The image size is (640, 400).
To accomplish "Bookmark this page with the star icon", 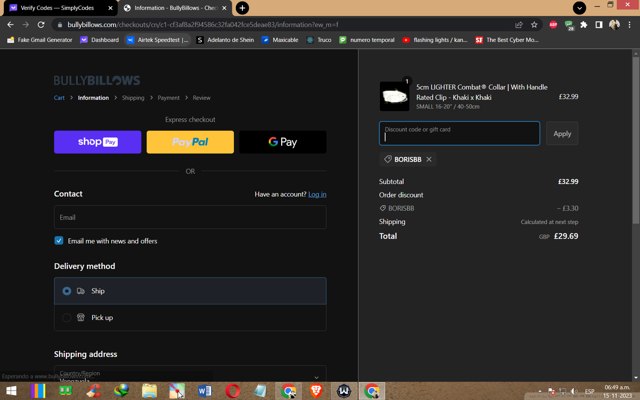I will [534, 25].
